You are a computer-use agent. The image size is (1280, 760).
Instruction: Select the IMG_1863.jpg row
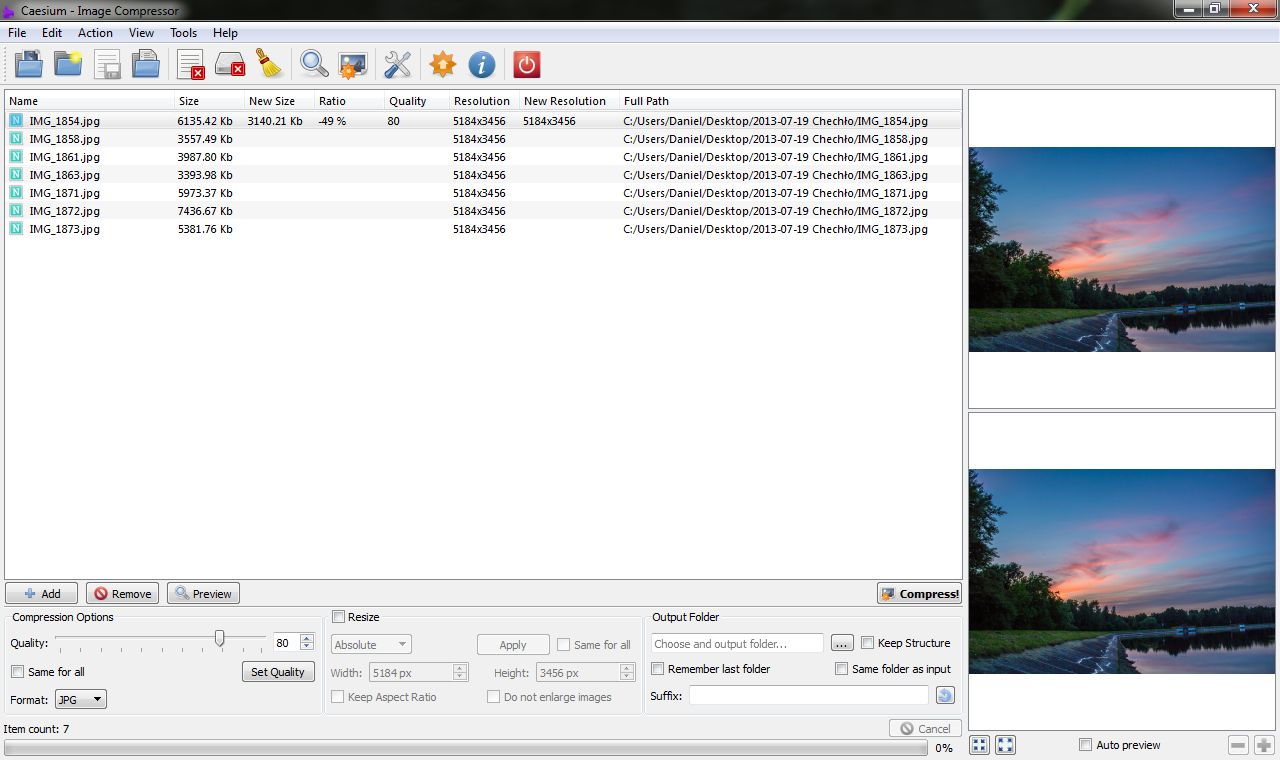click(483, 175)
